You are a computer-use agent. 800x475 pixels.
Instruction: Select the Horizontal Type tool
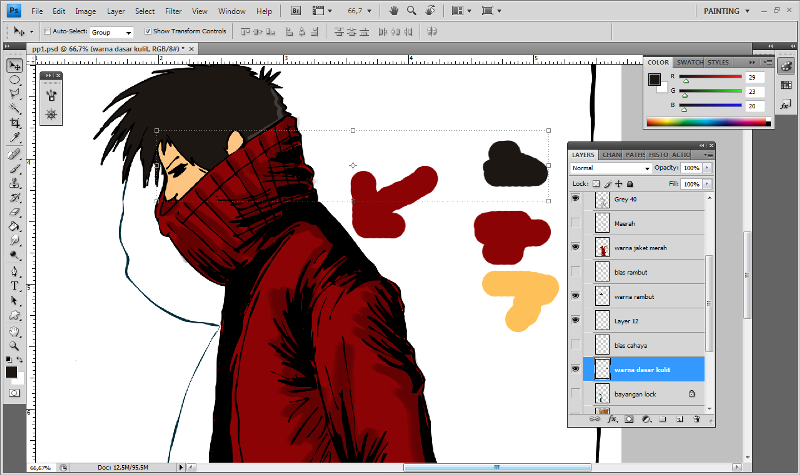15,286
